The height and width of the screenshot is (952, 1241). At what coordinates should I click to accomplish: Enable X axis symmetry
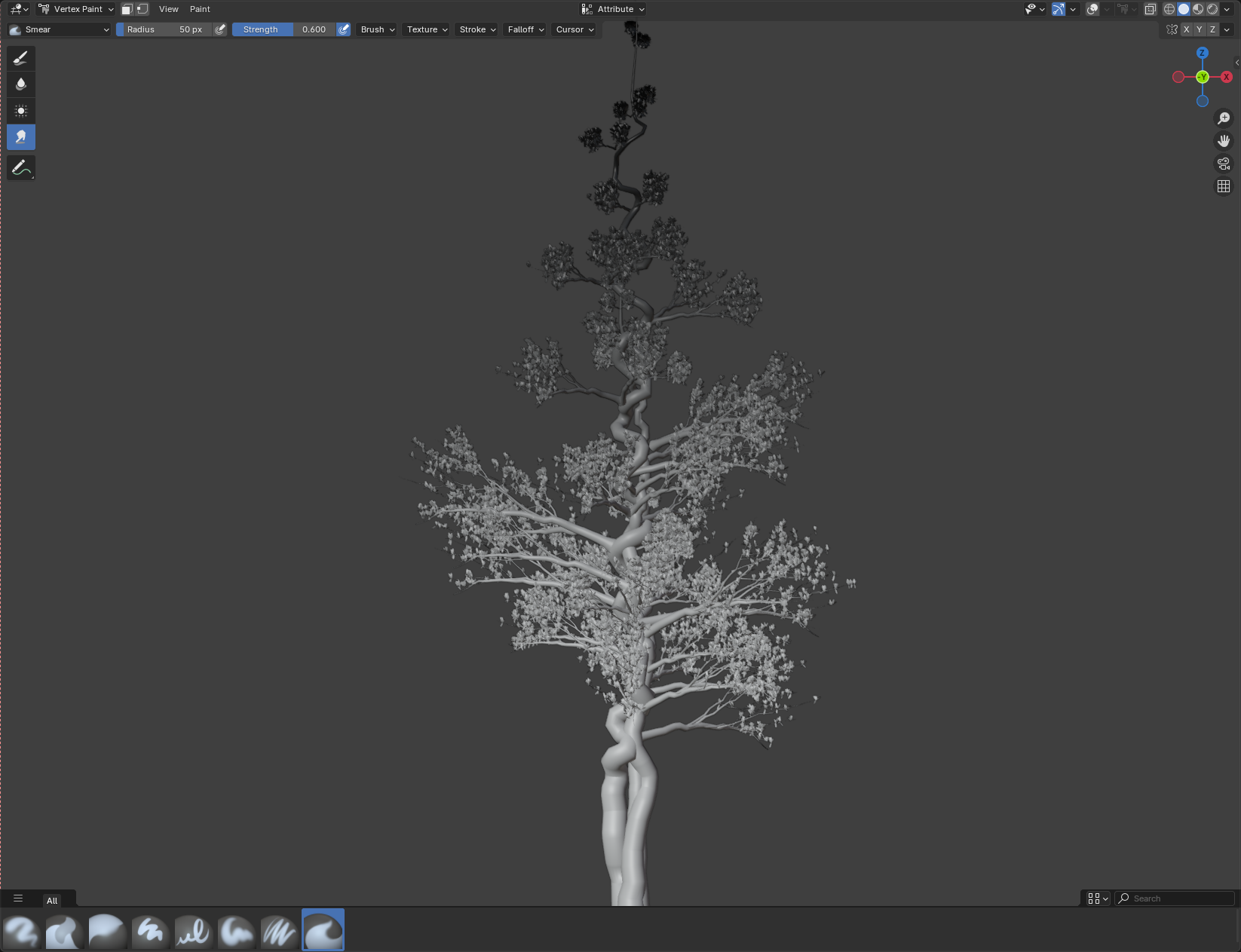1186,29
